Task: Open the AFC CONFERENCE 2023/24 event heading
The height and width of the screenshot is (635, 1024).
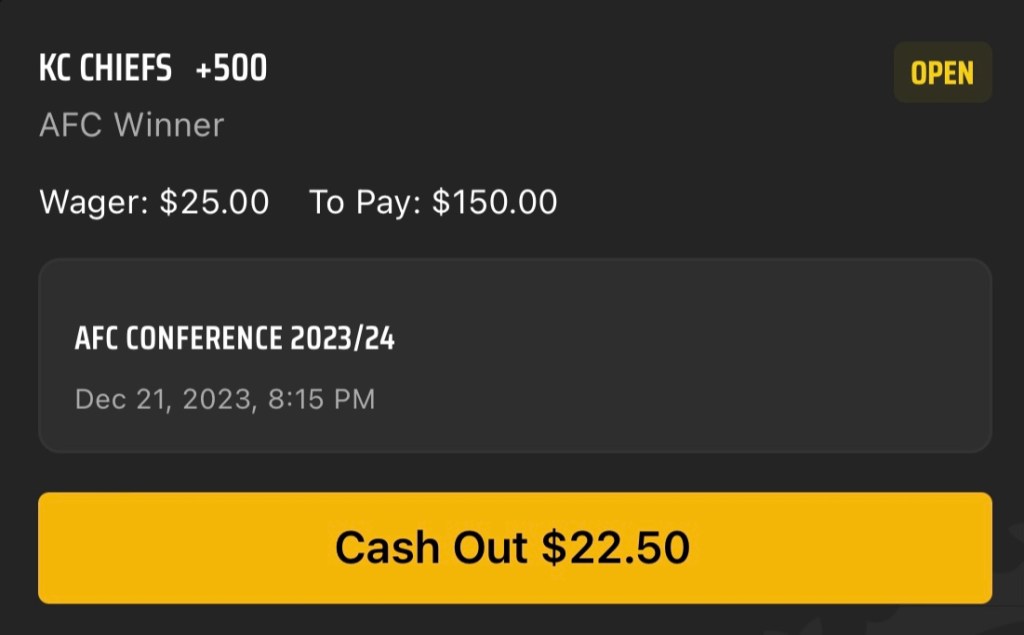Action: click(234, 339)
